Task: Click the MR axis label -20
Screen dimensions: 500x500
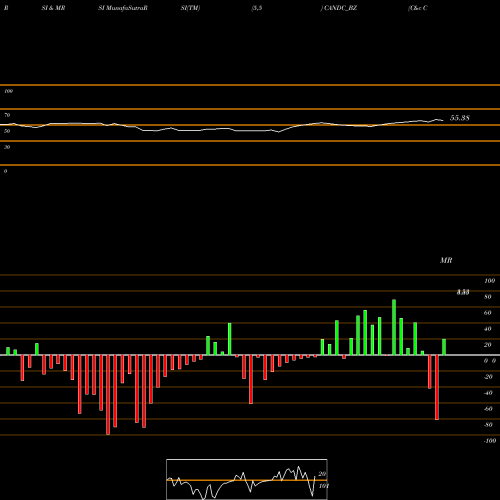Action: click(x=488, y=377)
